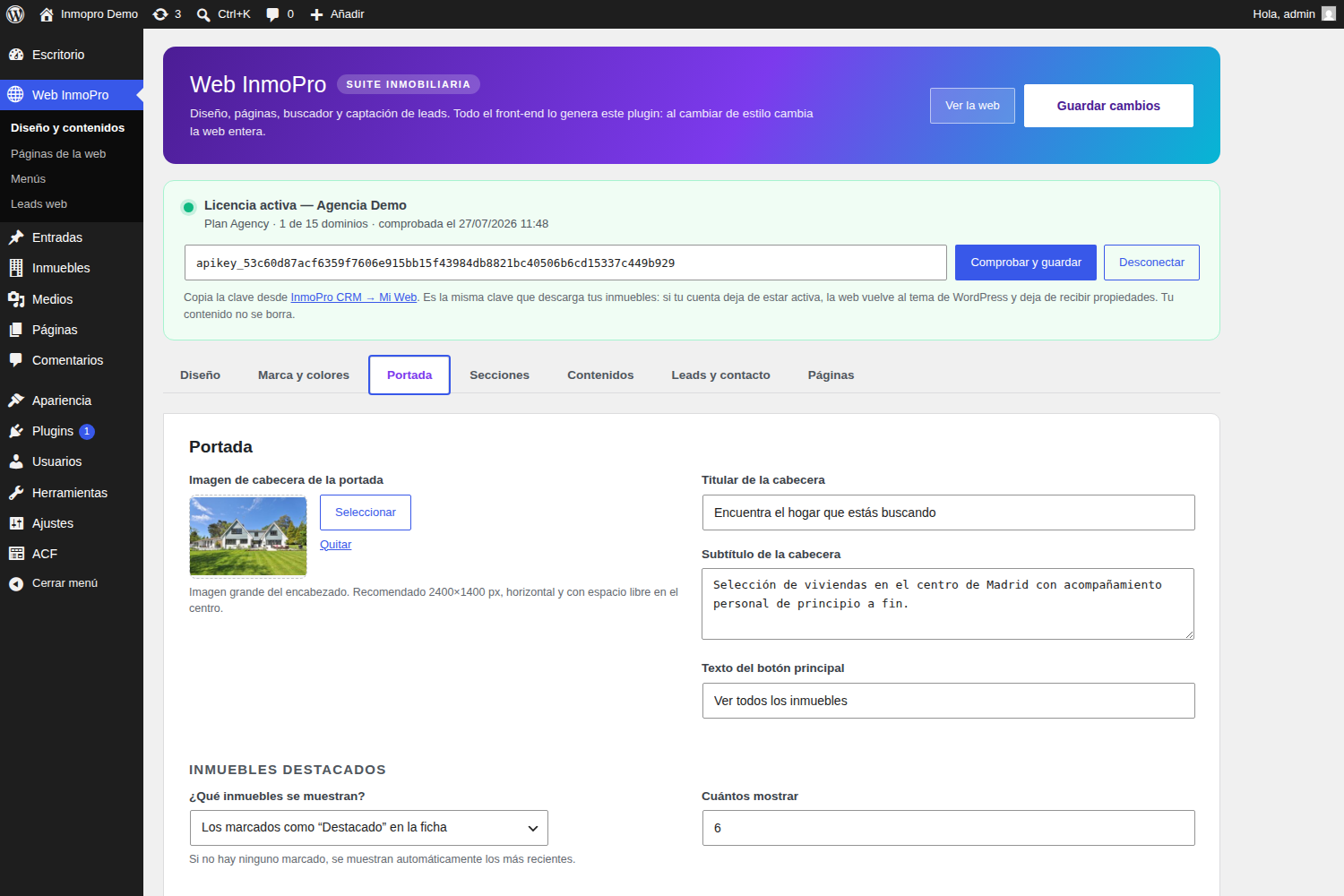1344x896 pixels.
Task: Open the Ctrl+K search magnifier icon
Action: 203,14
